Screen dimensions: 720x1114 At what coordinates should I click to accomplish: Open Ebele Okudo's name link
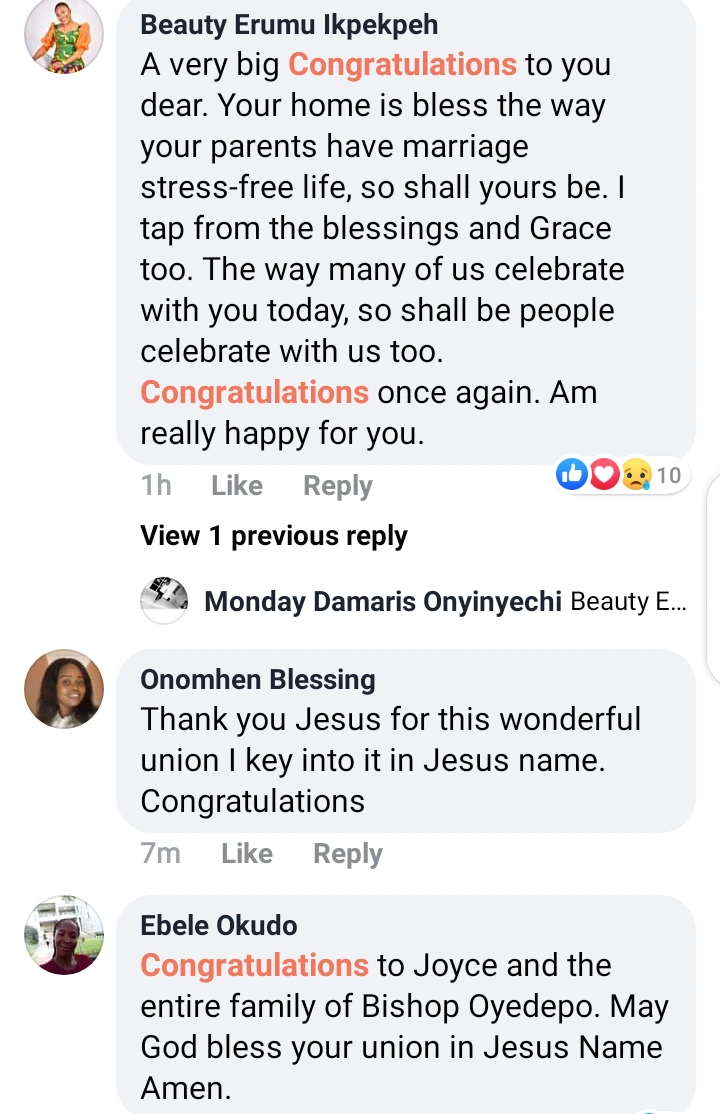coord(219,926)
